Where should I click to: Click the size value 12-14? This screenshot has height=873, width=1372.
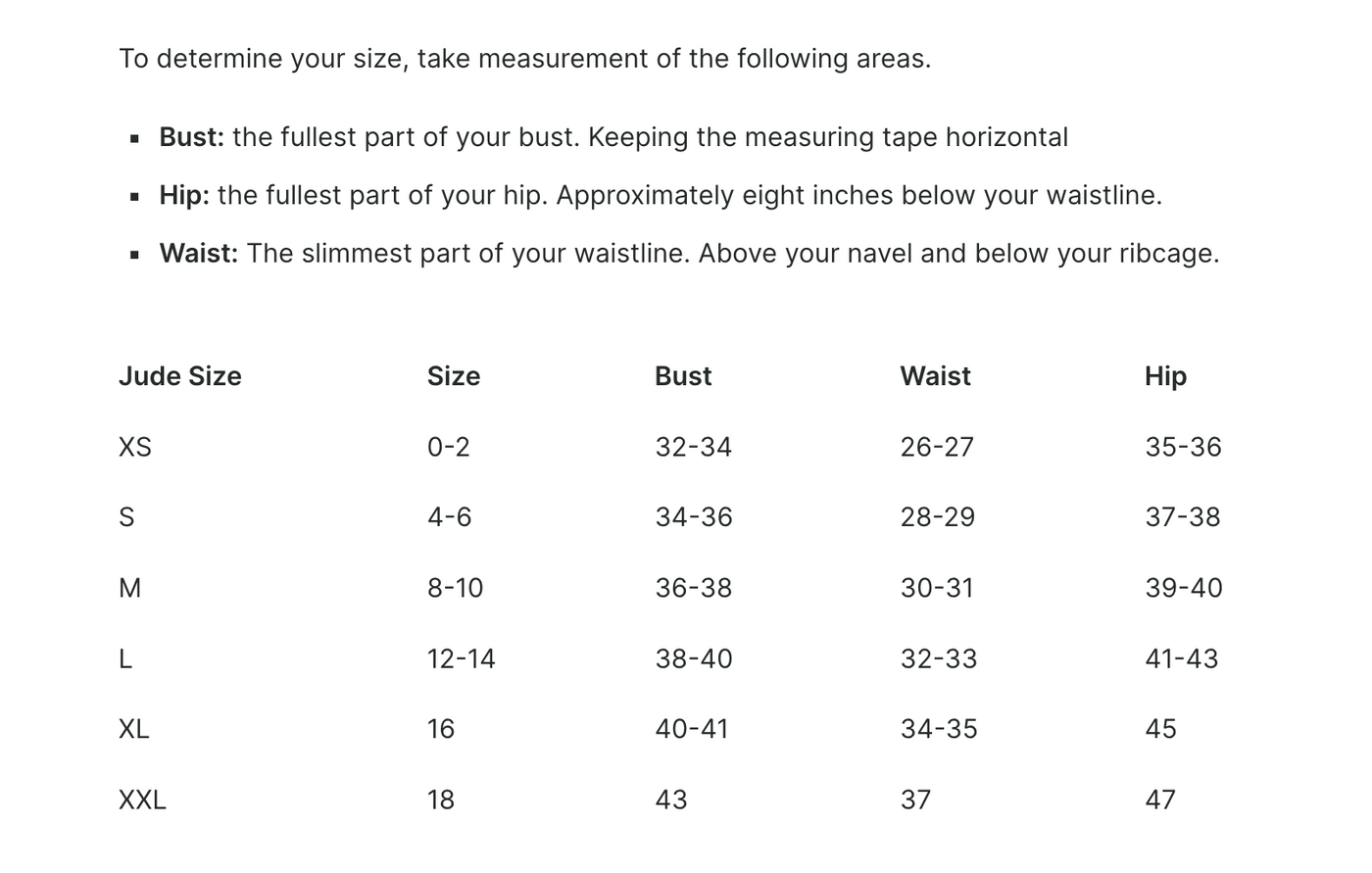pyautogui.click(x=462, y=658)
